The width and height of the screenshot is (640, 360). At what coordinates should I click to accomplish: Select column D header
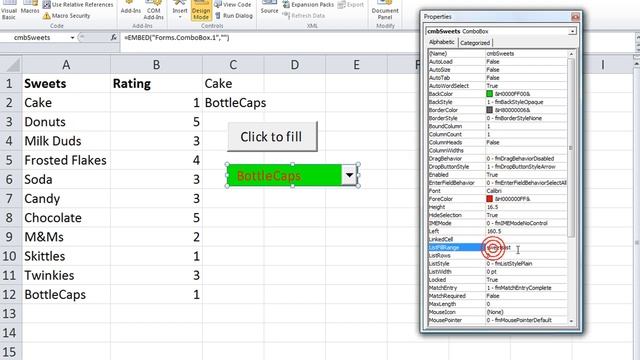(295, 64)
